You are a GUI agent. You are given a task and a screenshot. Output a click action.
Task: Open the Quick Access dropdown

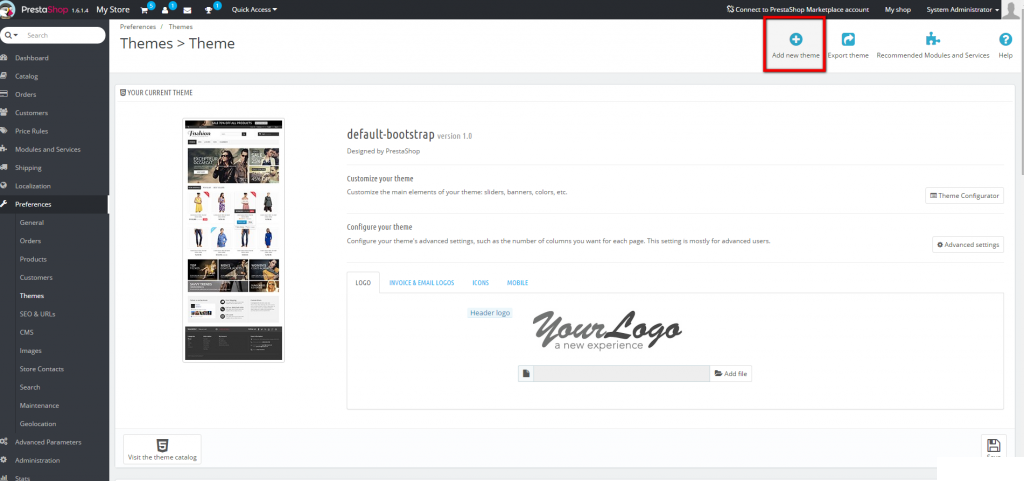pyautogui.click(x=254, y=10)
